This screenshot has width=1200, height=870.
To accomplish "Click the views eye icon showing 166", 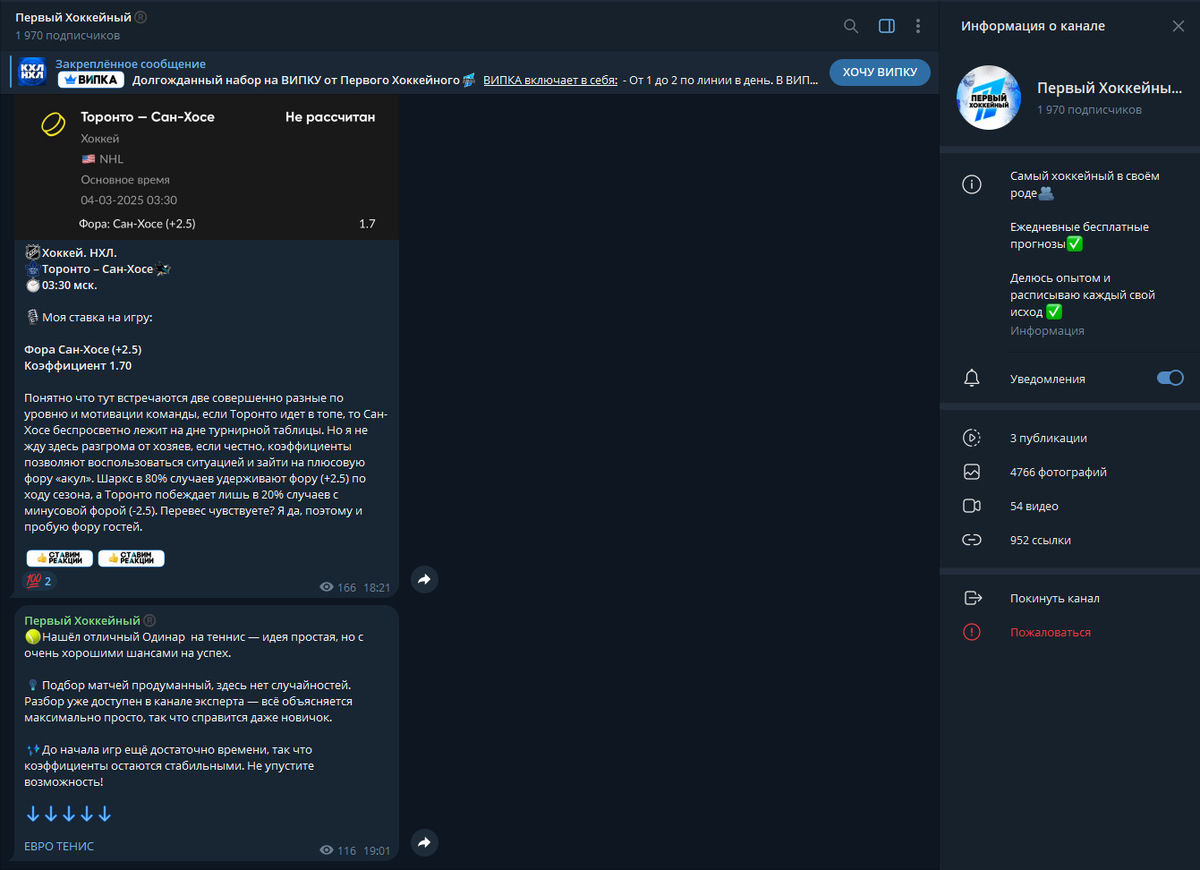I will point(326,587).
